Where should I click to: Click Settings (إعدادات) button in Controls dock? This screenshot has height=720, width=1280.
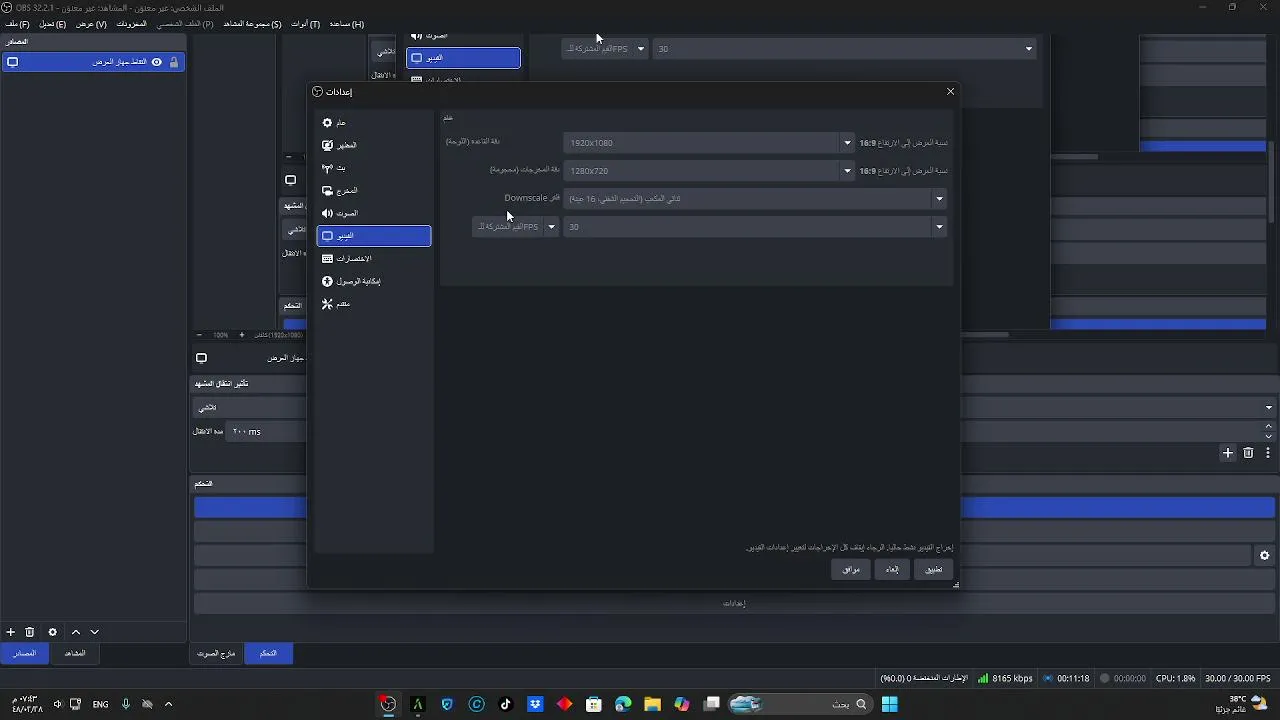pos(734,603)
